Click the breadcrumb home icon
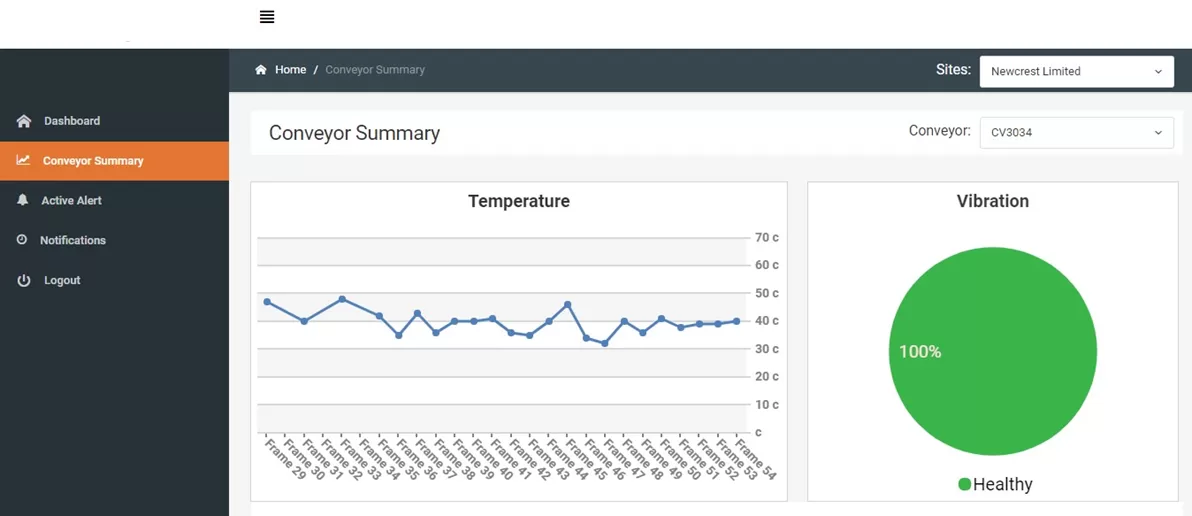Image resolution: width=1192 pixels, height=516 pixels. click(261, 70)
